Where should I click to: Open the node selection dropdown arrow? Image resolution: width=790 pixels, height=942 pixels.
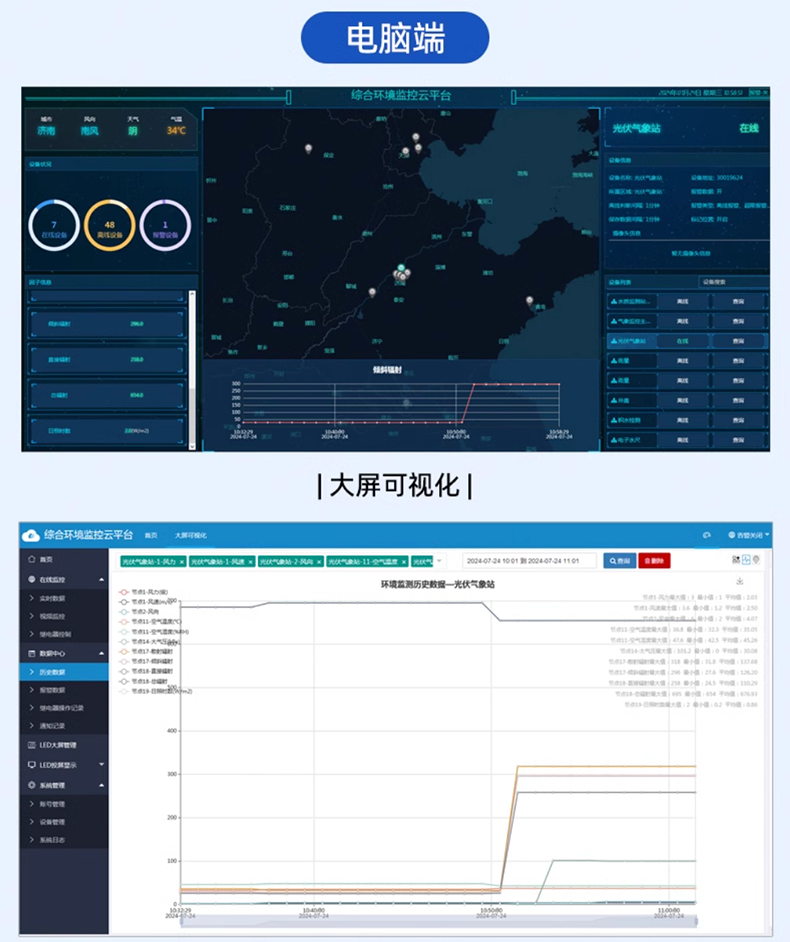tap(438, 561)
